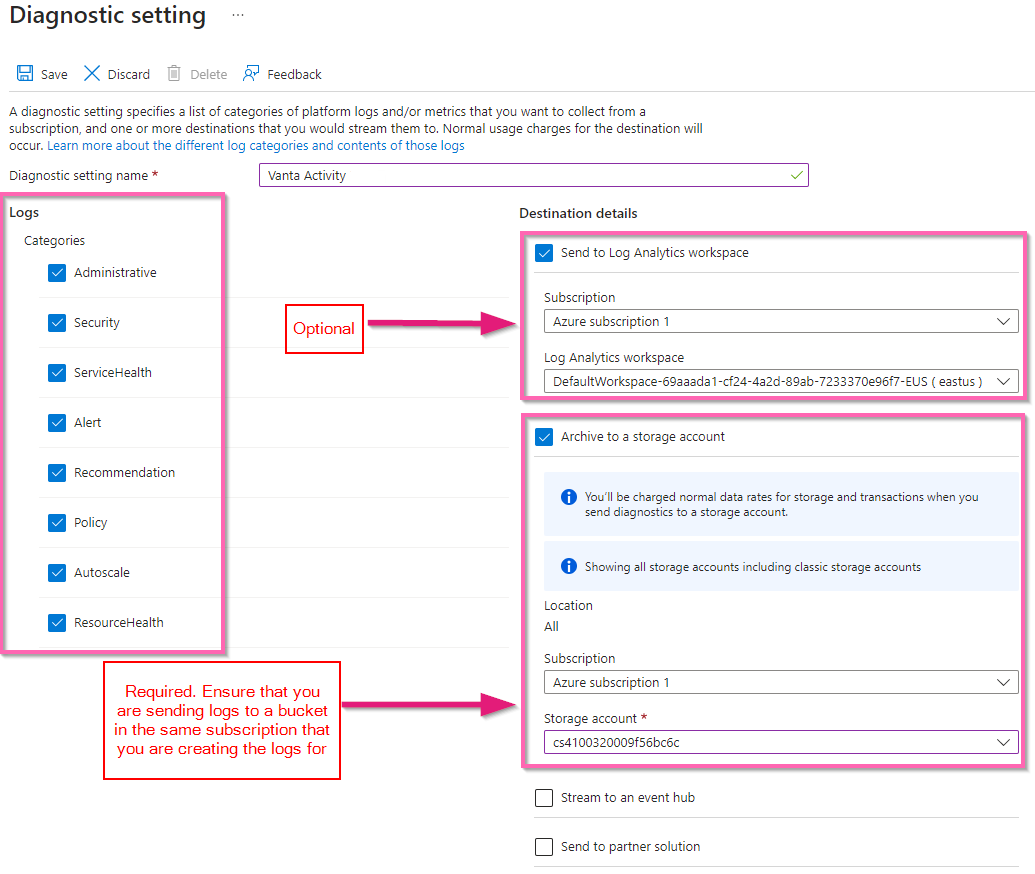The height and width of the screenshot is (874, 1035).
Task: Toggle the ResourceHealth checkbox
Action: (57, 622)
